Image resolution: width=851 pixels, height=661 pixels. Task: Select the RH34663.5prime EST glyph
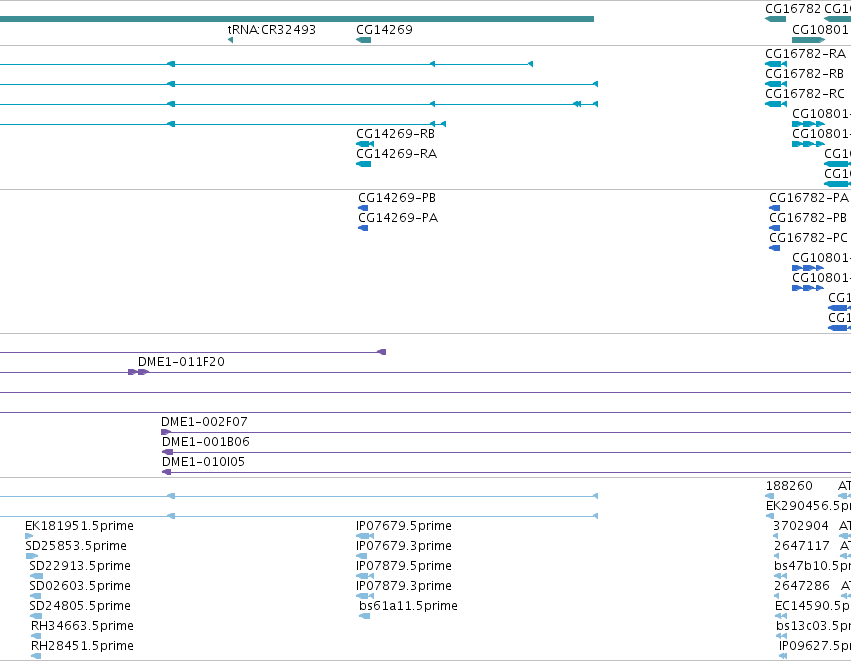pos(36,636)
